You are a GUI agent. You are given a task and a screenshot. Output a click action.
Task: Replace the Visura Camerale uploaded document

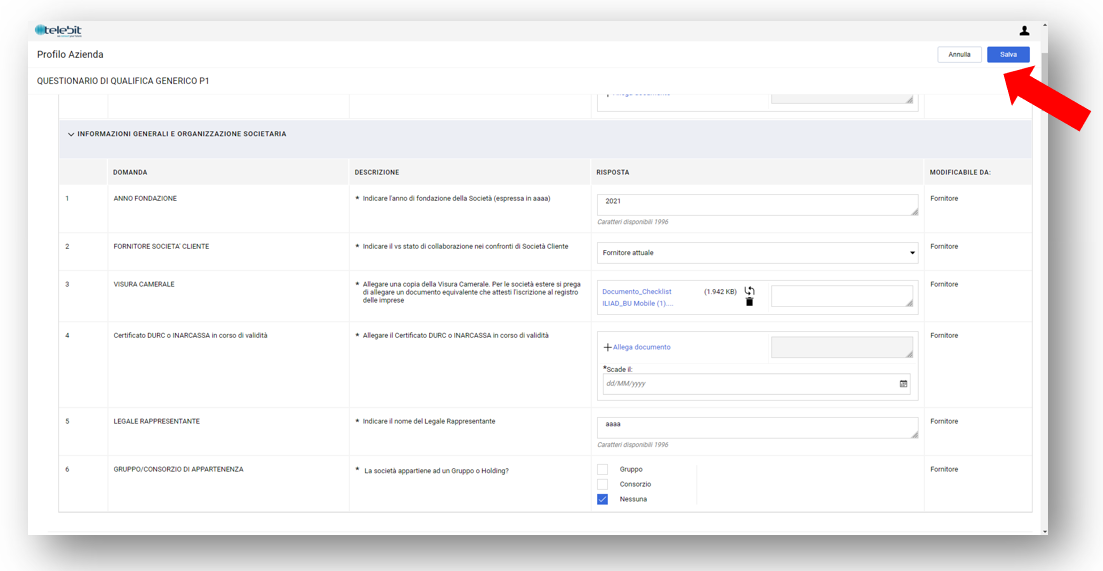click(x=749, y=291)
